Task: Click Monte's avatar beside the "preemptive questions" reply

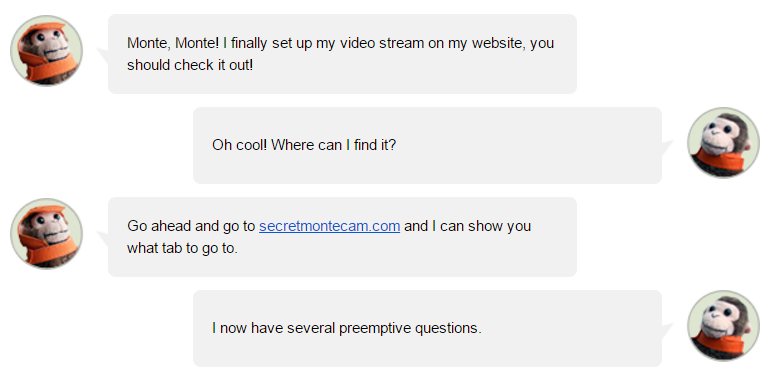Action: click(x=723, y=326)
